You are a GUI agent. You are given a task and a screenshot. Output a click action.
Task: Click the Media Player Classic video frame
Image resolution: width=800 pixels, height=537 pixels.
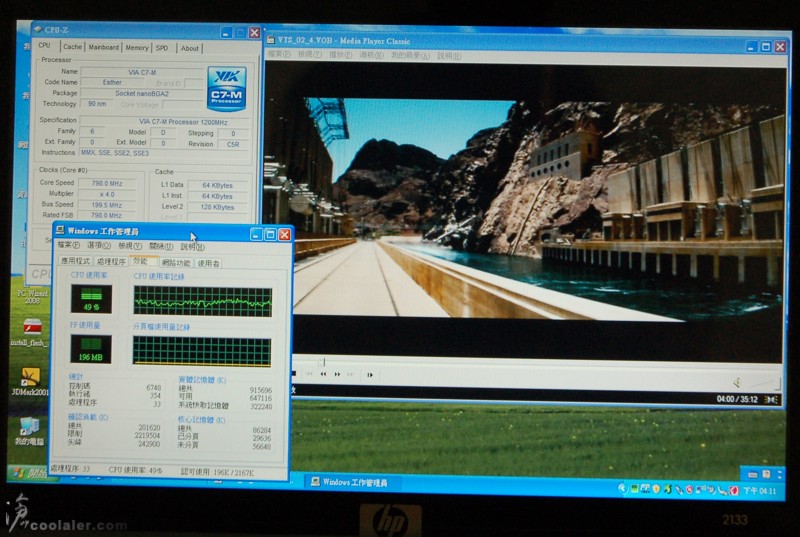[538, 210]
